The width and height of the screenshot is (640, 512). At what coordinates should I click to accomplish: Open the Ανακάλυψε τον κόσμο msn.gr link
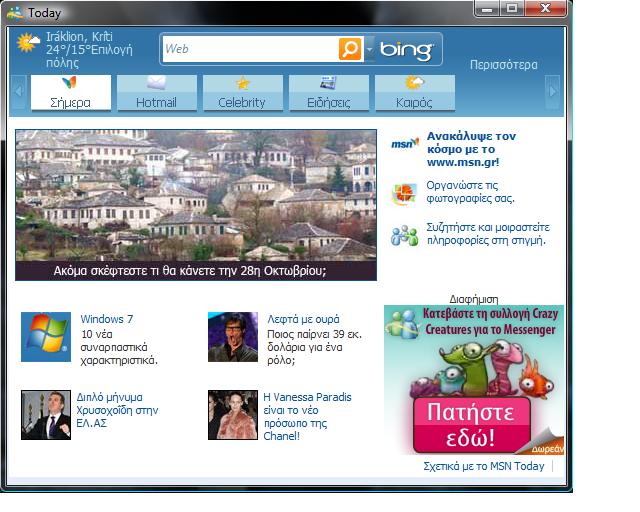click(471, 149)
